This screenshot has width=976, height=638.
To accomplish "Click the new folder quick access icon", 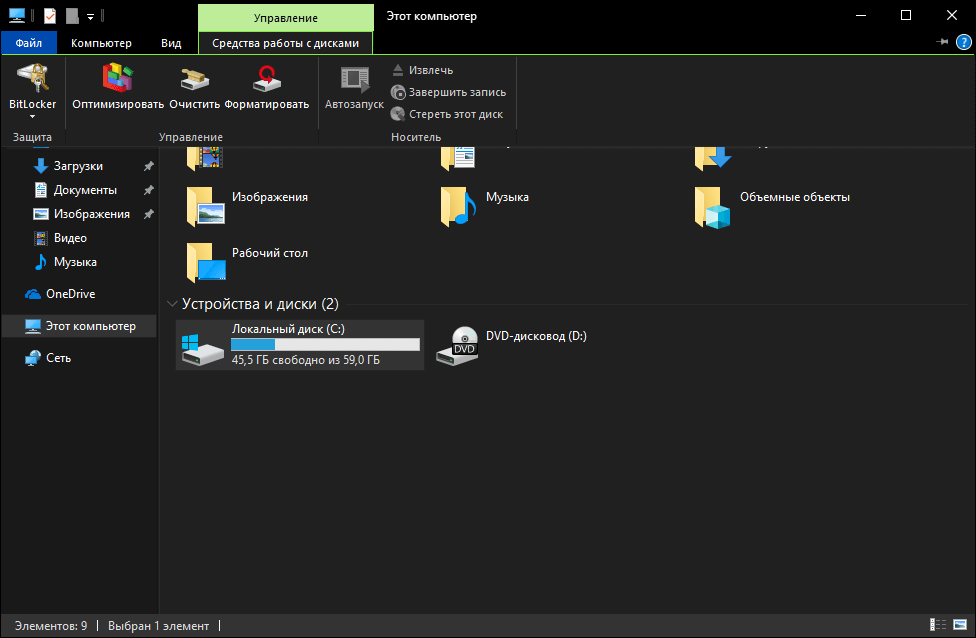I will coord(72,16).
